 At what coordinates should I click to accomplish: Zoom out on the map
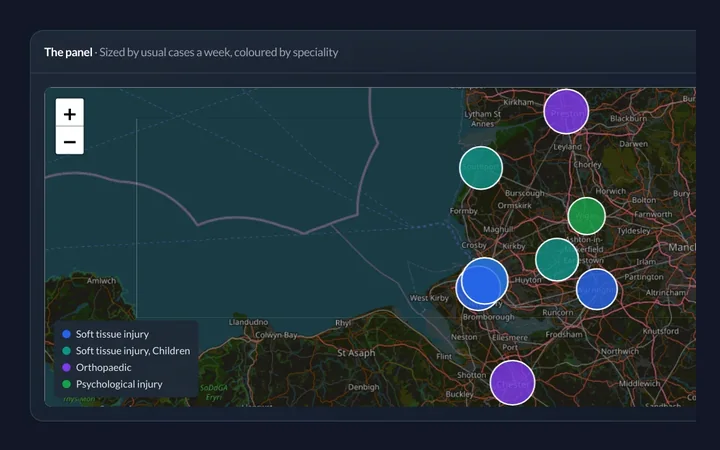[70, 141]
